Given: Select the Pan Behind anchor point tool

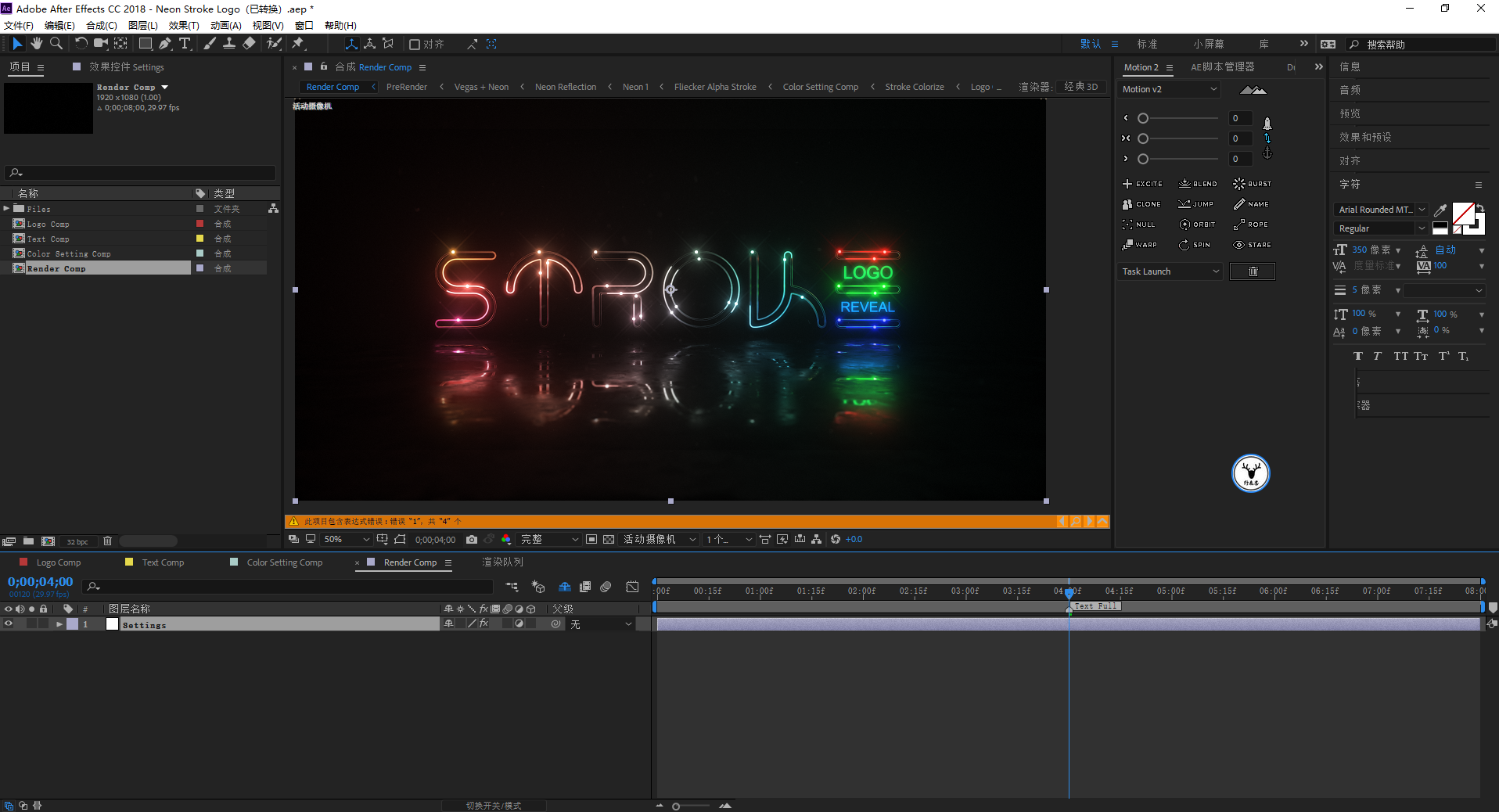Looking at the screenshot, I should coord(120,44).
